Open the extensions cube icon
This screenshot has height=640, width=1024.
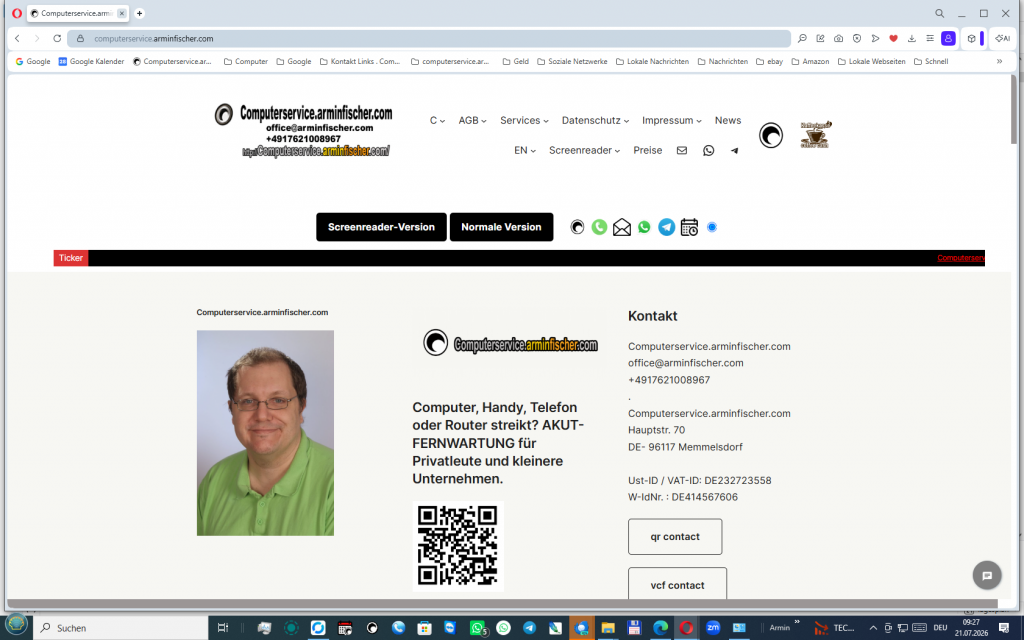coord(972,39)
